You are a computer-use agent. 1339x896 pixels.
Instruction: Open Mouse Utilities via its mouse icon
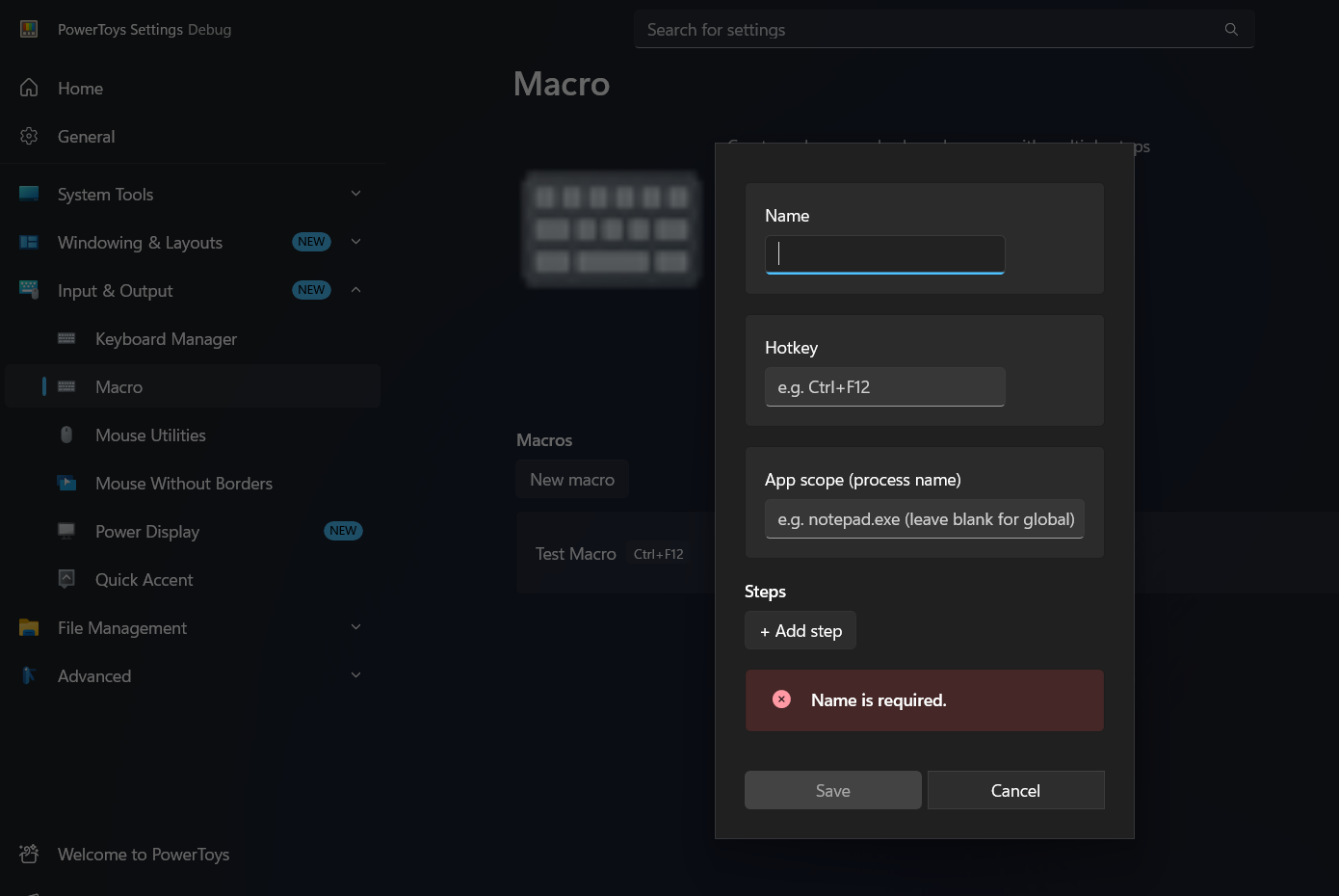[66, 435]
